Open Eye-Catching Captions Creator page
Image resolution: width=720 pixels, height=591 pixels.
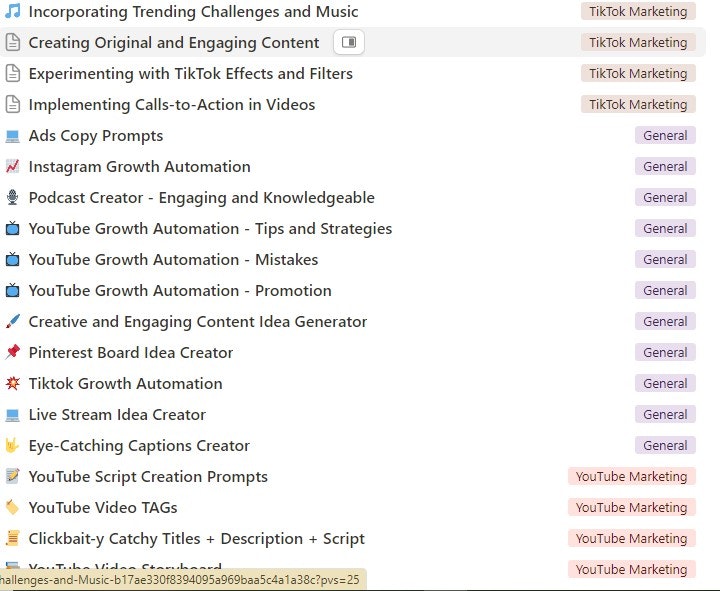[139, 445]
